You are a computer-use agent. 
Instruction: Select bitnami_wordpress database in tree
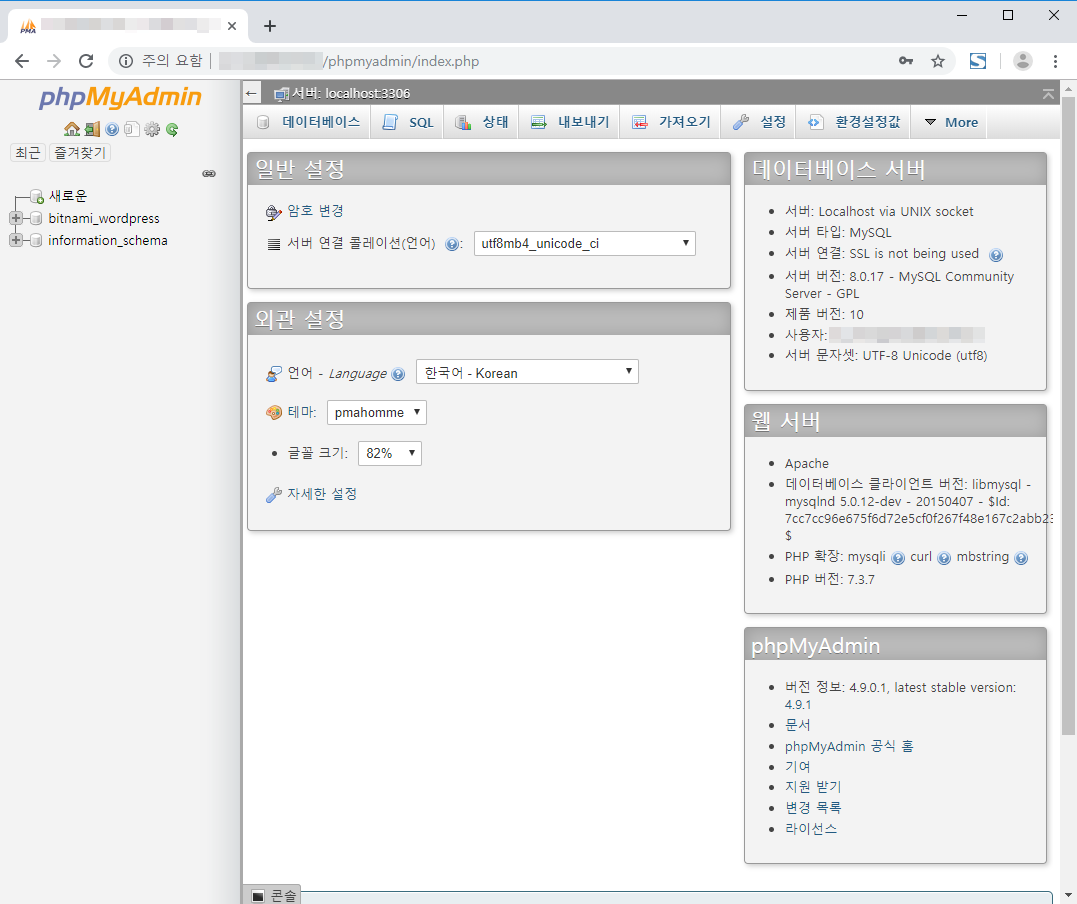[x=104, y=218]
